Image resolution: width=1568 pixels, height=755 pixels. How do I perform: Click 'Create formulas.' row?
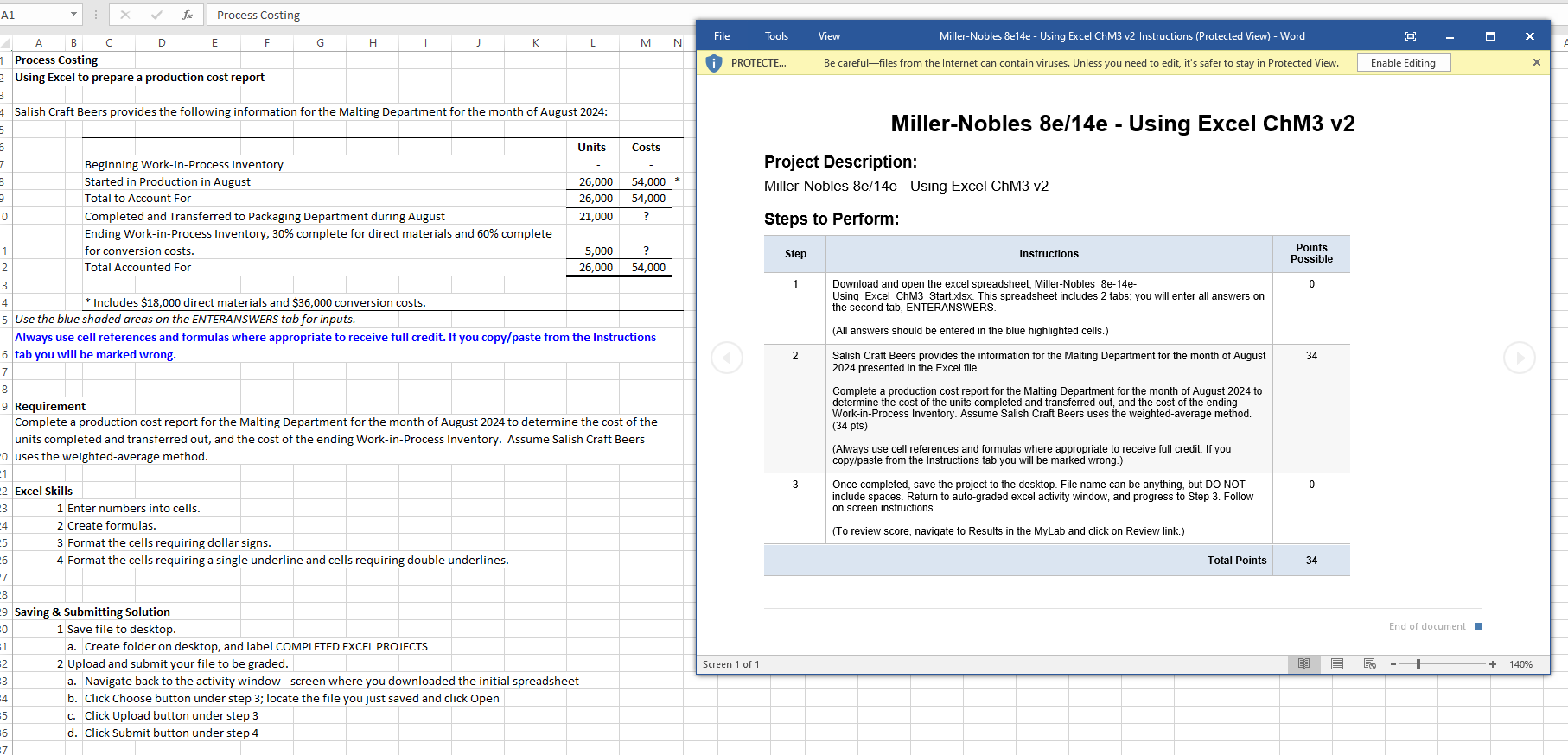pos(112,525)
